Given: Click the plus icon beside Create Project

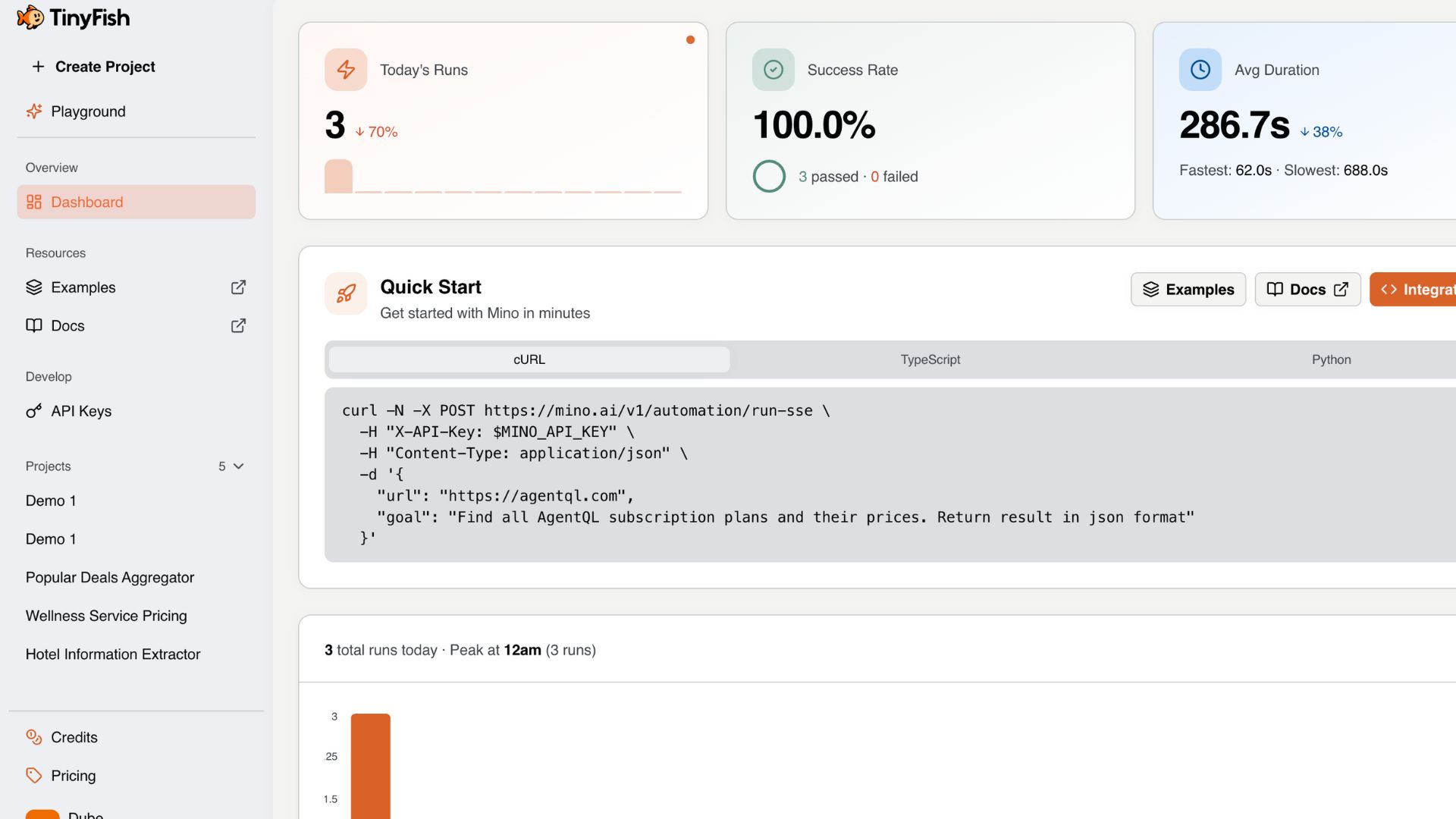Looking at the screenshot, I should point(38,67).
